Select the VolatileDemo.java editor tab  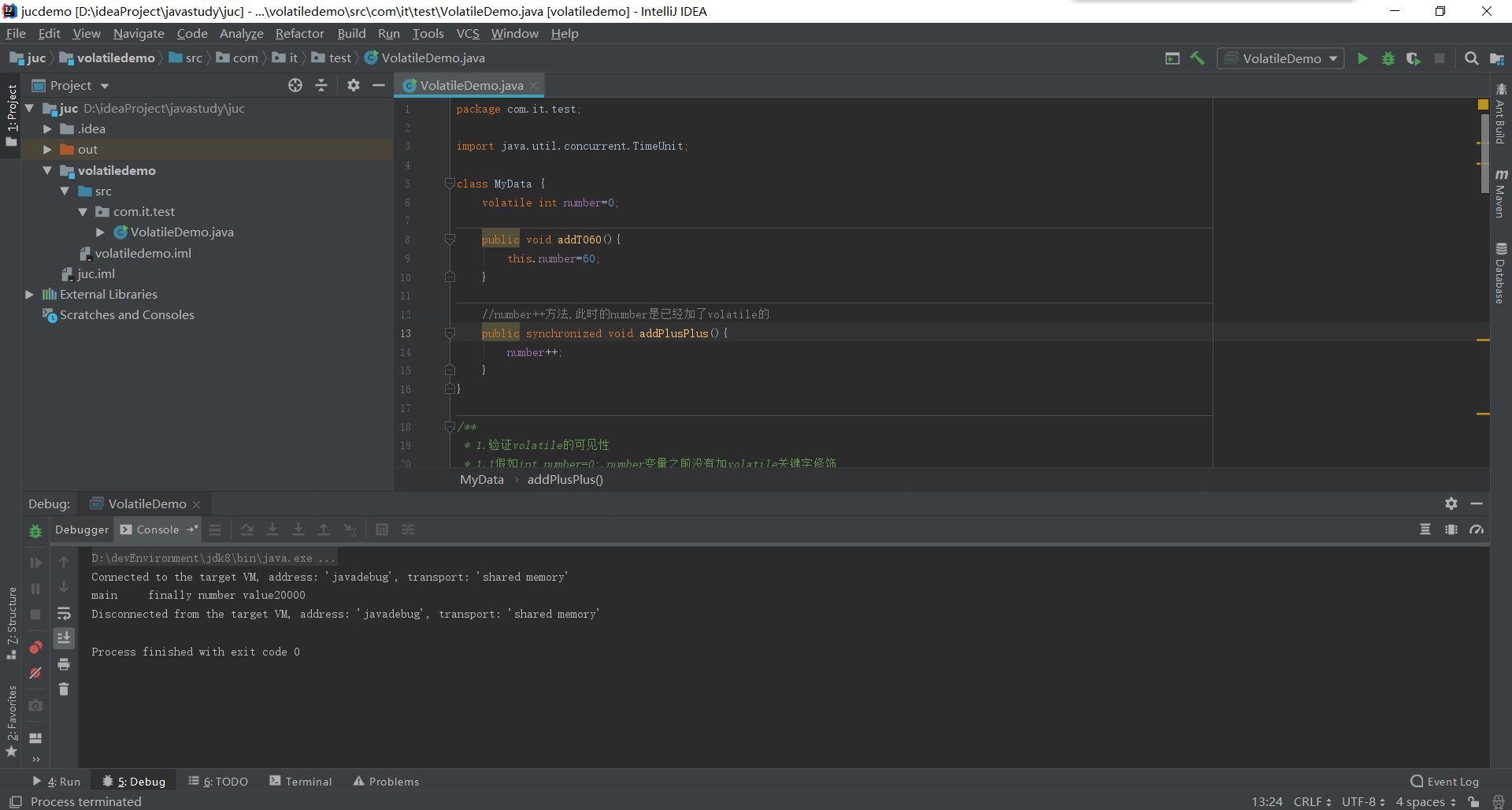click(x=471, y=85)
